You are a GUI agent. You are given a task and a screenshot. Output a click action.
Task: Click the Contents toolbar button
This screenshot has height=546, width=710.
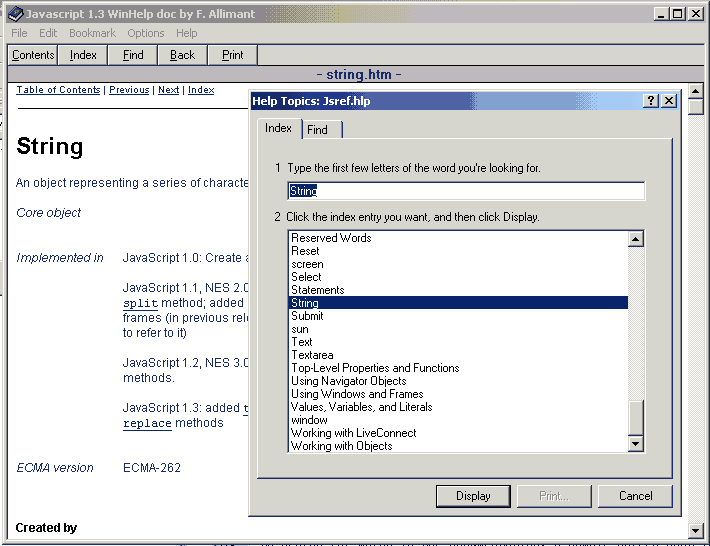(33, 55)
